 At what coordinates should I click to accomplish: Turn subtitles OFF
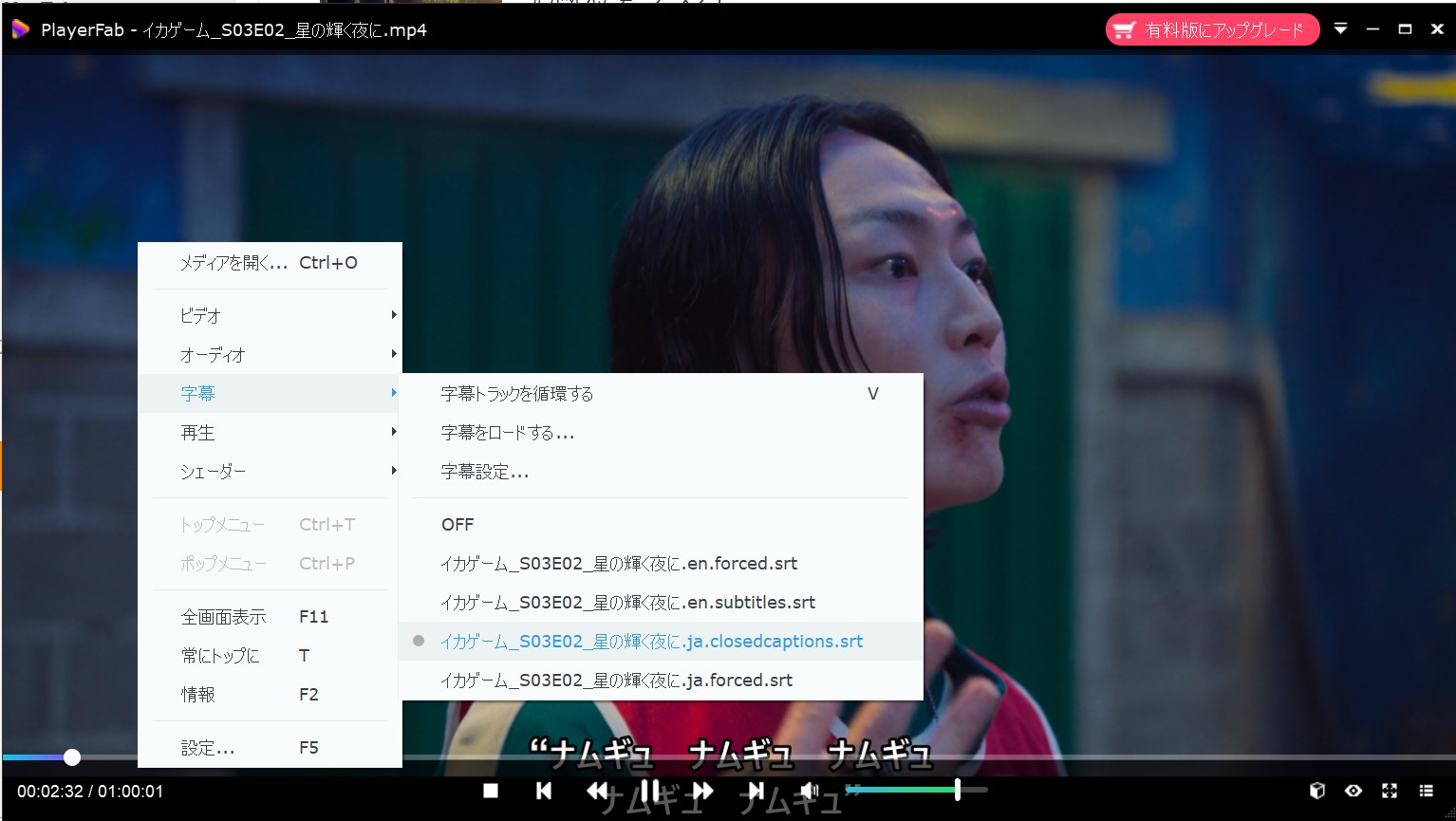click(x=661, y=524)
